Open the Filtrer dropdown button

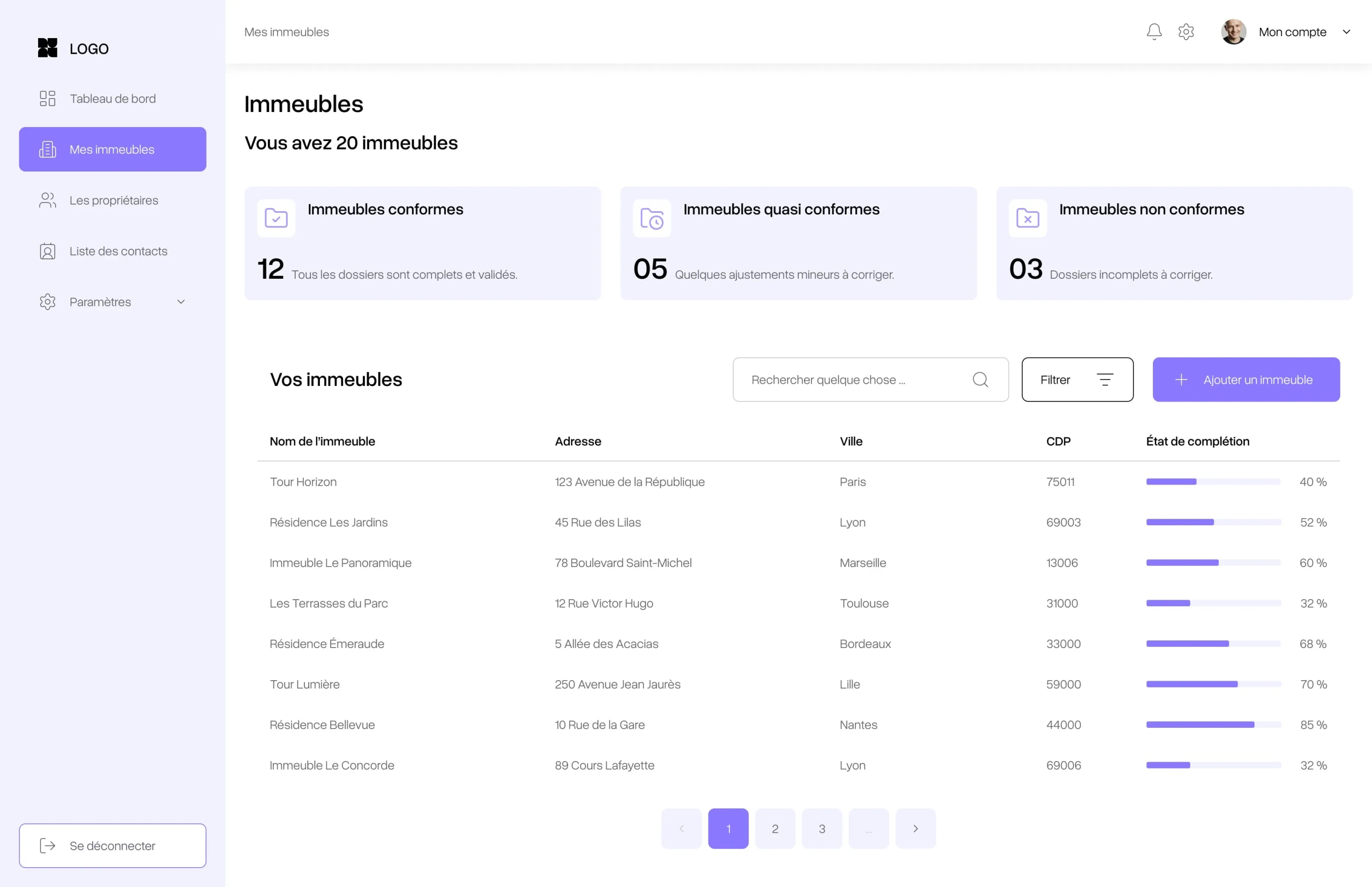click(x=1077, y=379)
